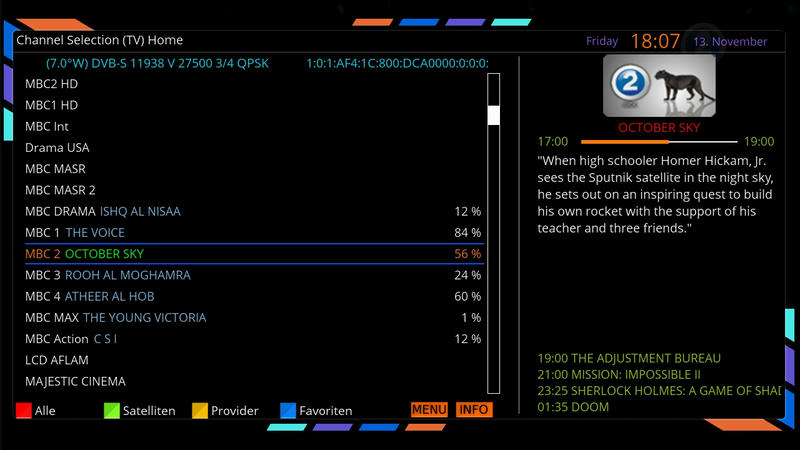The height and width of the screenshot is (450, 800).
Task: Click the 21:00 MISSION: IMPOSSIBLE II entry
Action: click(619, 374)
